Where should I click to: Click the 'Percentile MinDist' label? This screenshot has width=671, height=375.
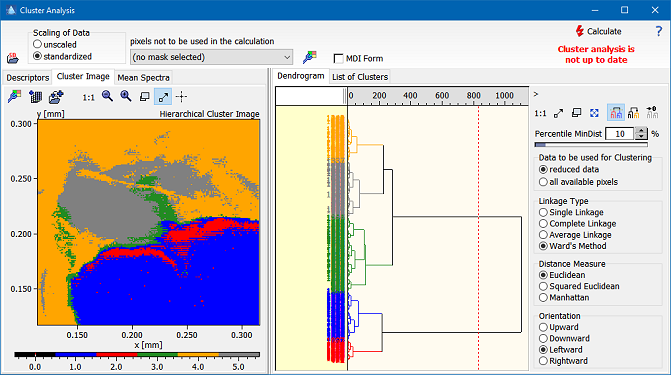pyautogui.click(x=568, y=134)
